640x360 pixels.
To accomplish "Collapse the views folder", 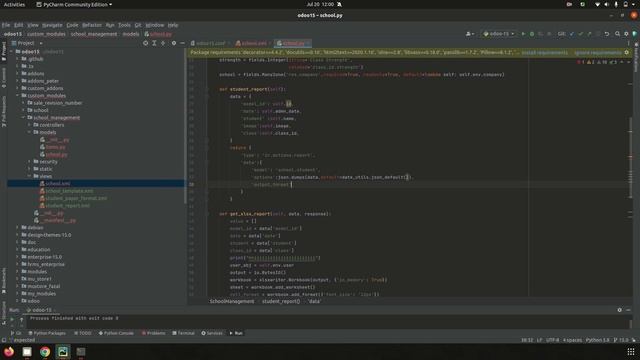I will point(30,176).
